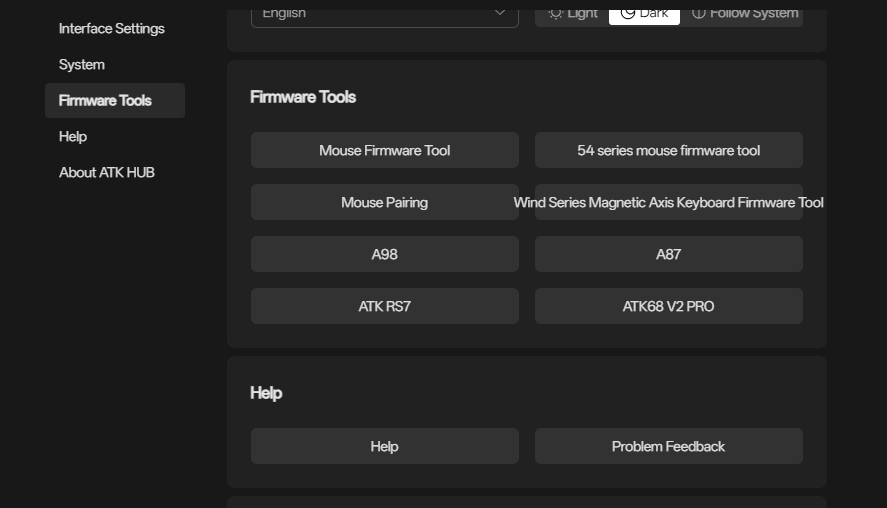This screenshot has width=887, height=508.
Task: Launch the 54 series mouse firmware tool
Action: point(669,150)
